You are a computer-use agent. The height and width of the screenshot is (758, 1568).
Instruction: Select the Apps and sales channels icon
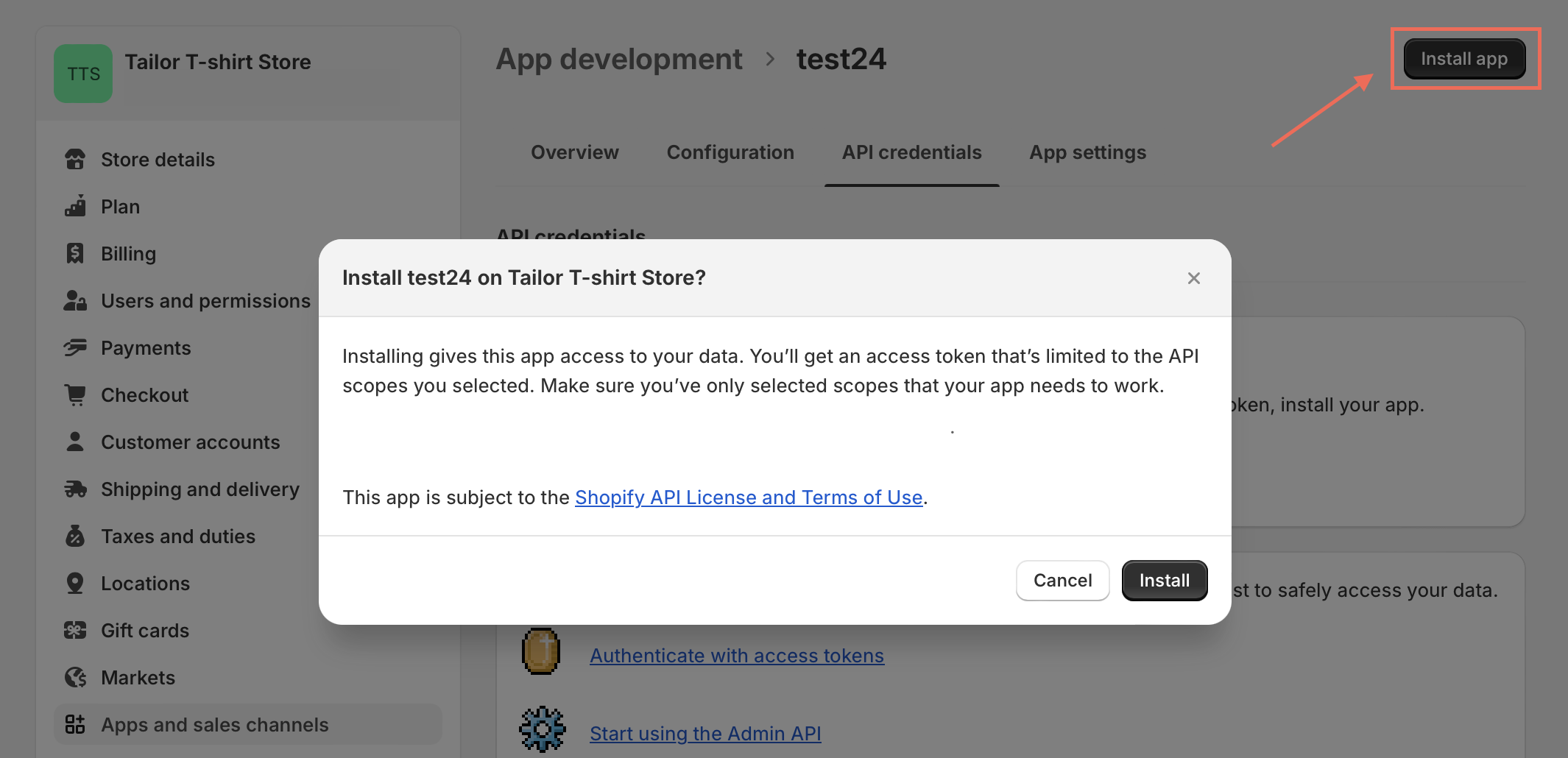(76, 724)
